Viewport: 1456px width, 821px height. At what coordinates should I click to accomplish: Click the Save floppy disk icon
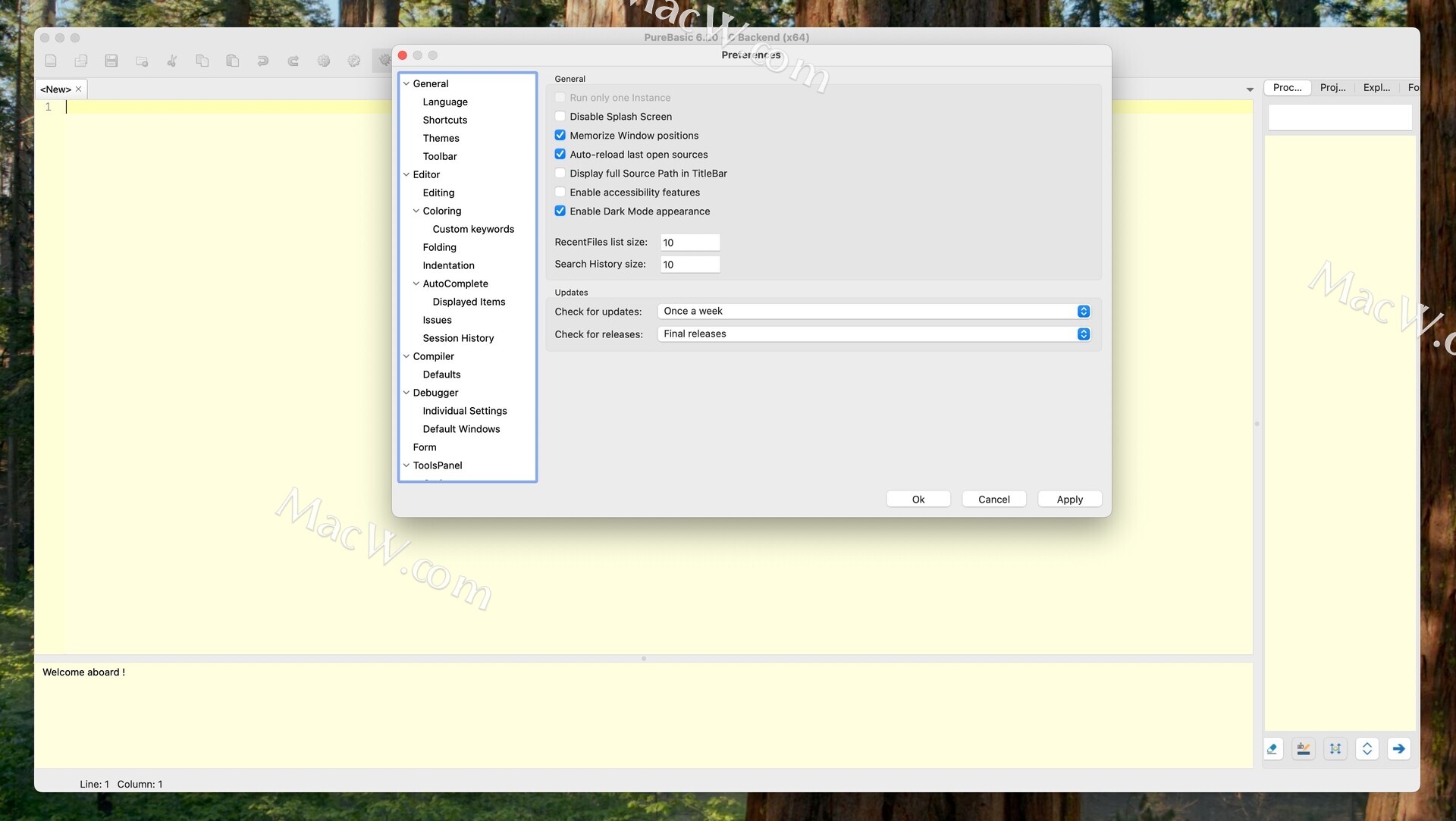click(x=111, y=61)
